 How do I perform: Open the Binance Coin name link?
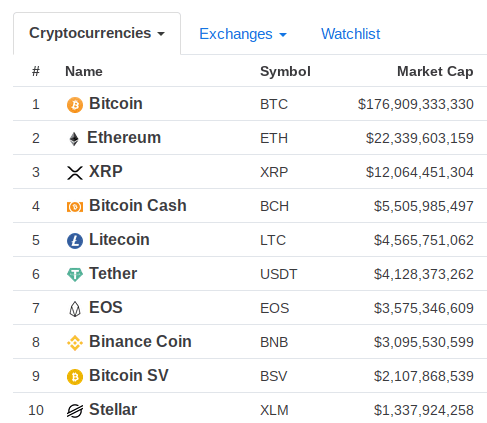pyautogui.click(x=140, y=341)
